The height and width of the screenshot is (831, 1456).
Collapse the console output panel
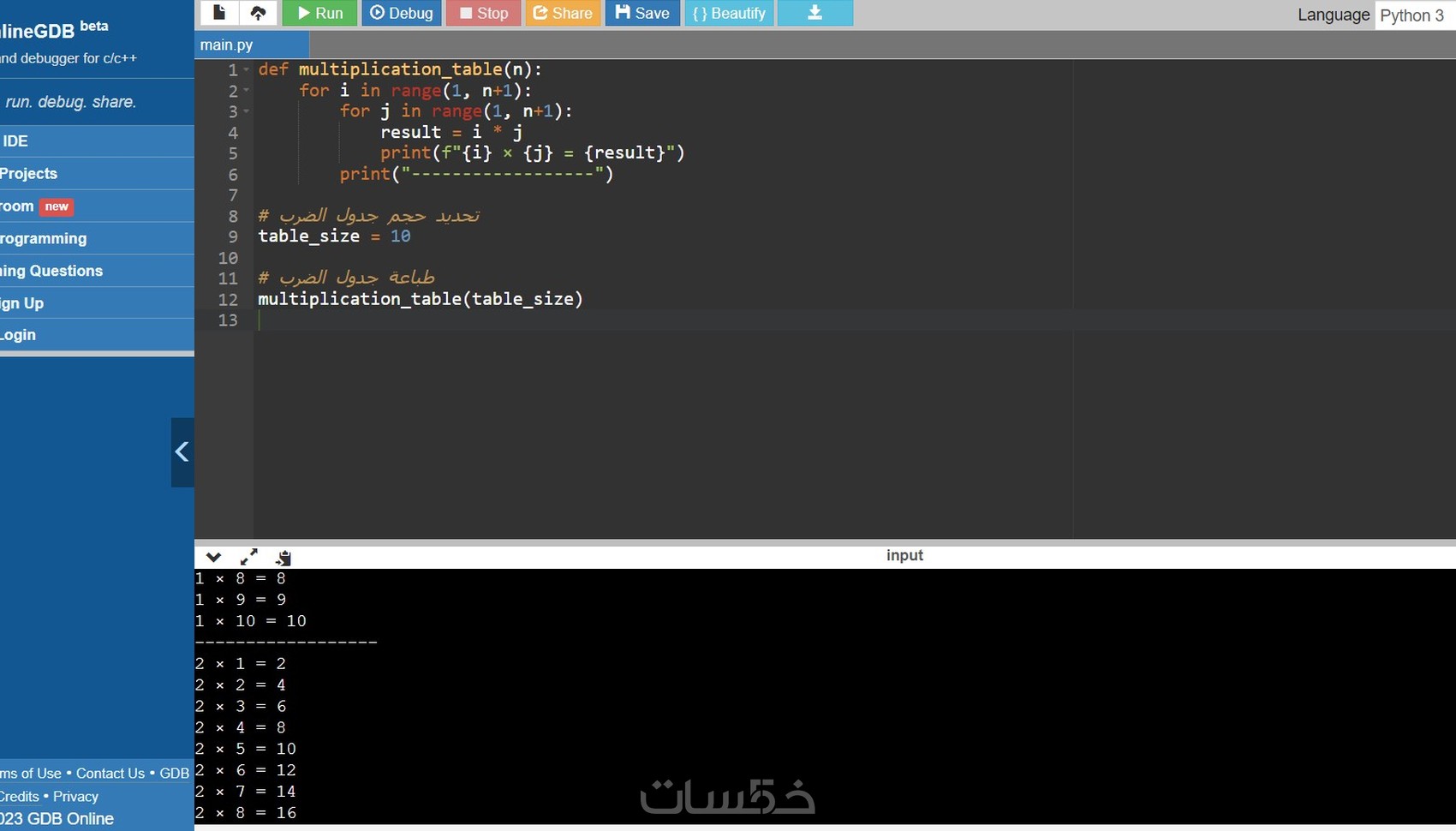pyautogui.click(x=213, y=557)
